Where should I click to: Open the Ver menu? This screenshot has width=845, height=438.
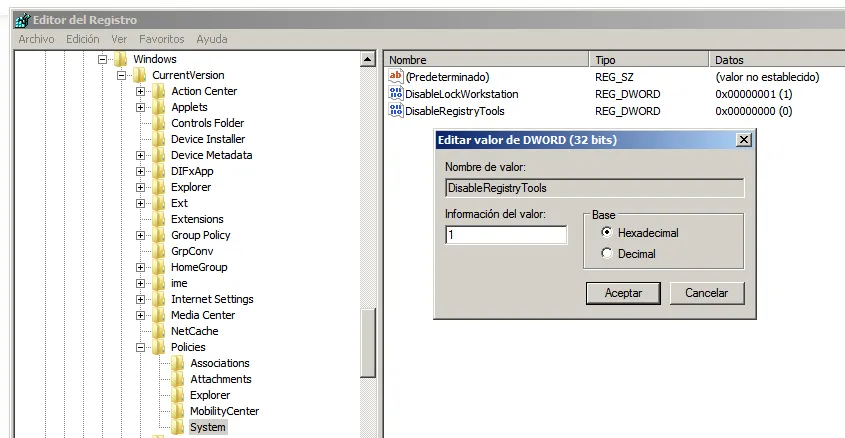click(119, 39)
